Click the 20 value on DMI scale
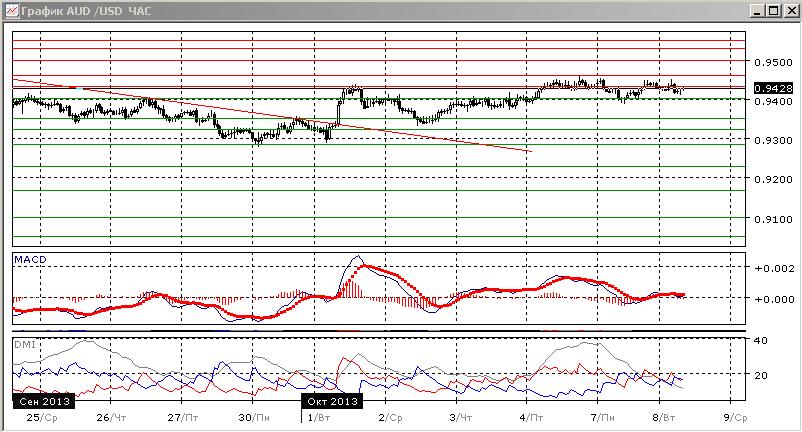This screenshot has height=432, width=802. point(761,375)
